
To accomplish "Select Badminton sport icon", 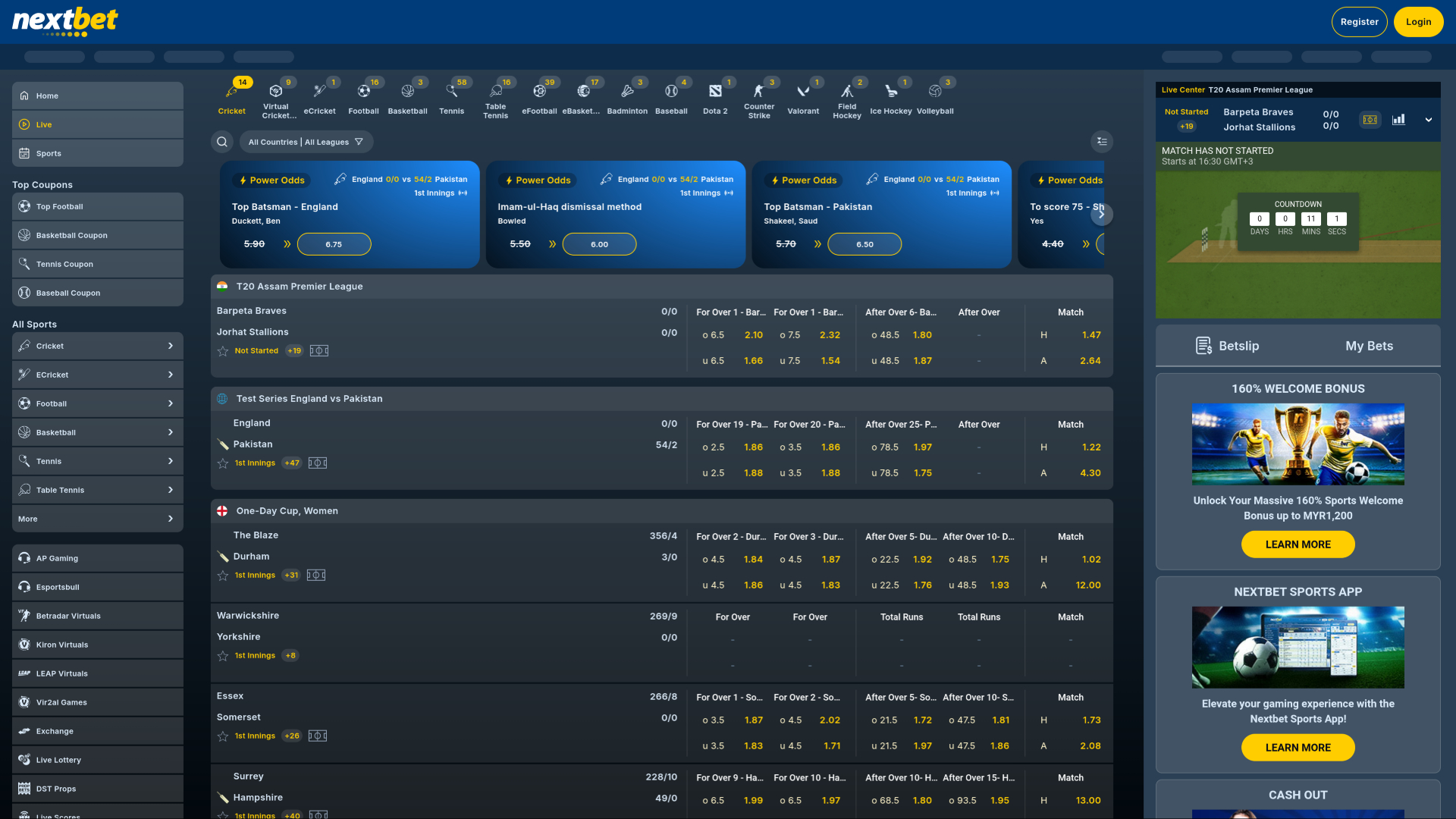I will pyautogui.click(x=628, y=99).
